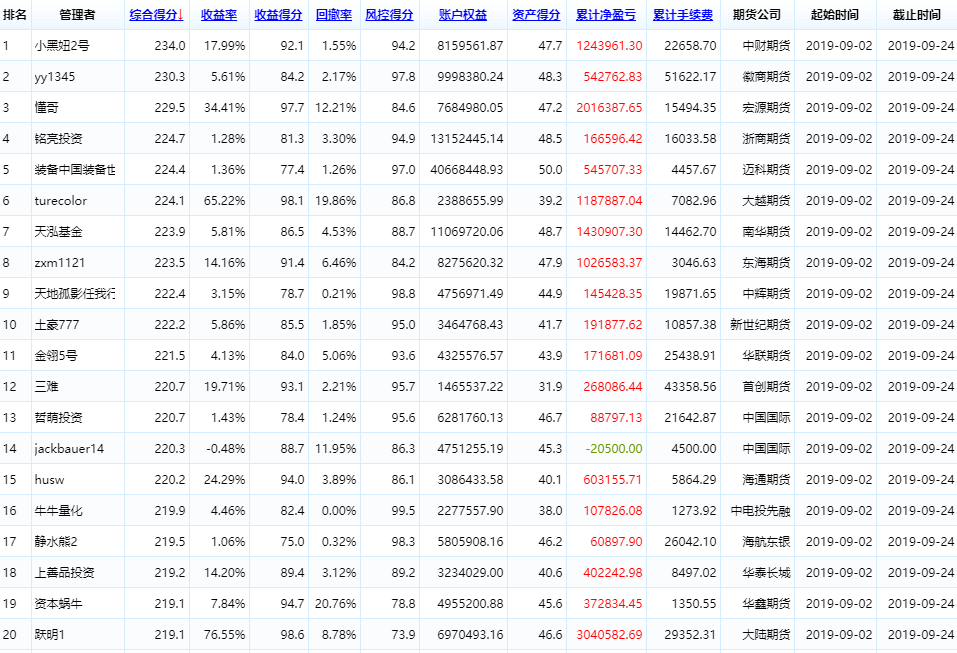Click 新世纪期货 company cell

click(760, 325)
